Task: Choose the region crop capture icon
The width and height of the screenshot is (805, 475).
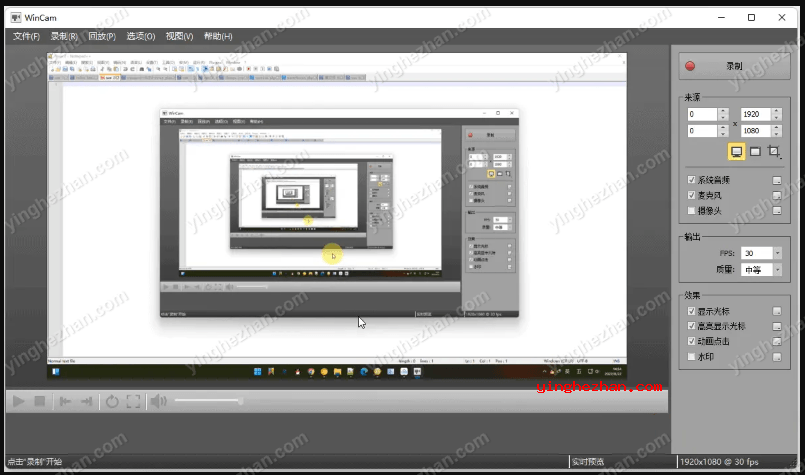Action: pyautogui.click(x=774, y=151)
